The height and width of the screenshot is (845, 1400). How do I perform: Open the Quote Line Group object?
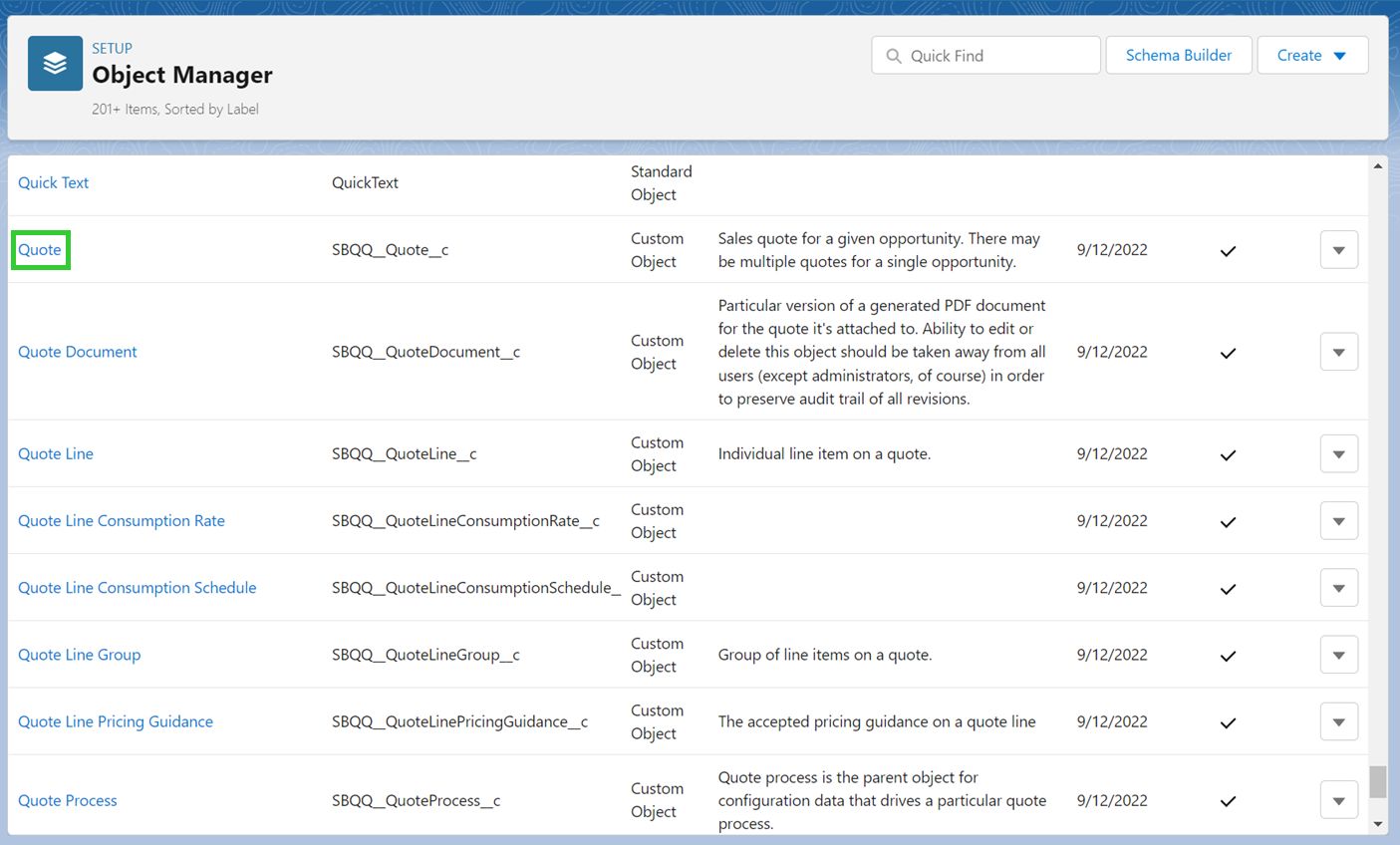(80, 655)
